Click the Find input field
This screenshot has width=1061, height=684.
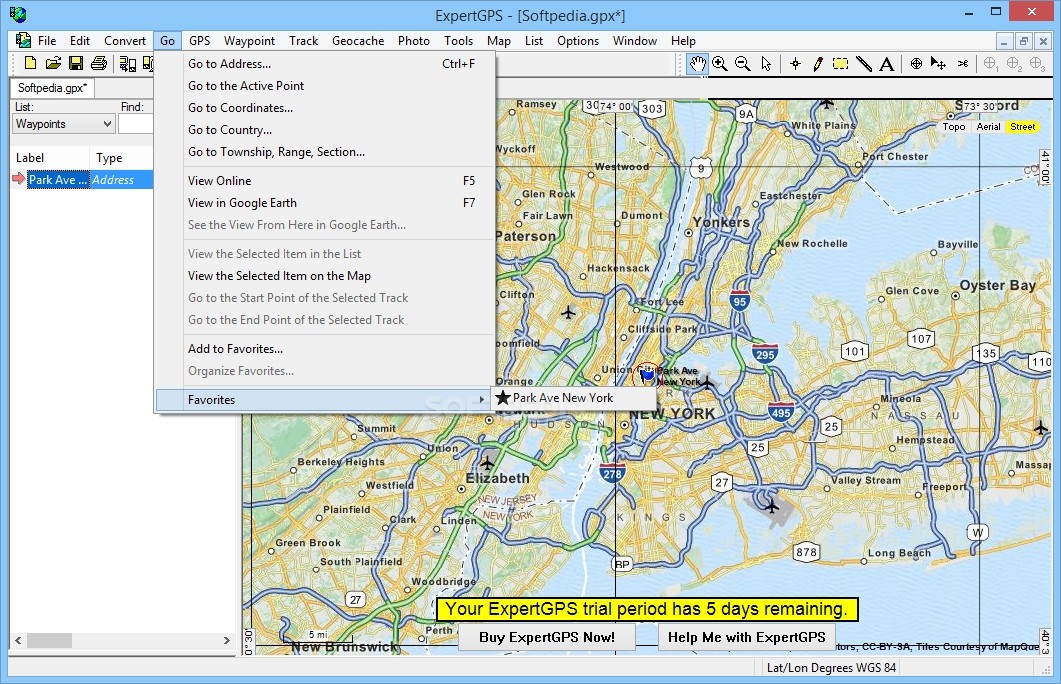(x=136, y=124)
